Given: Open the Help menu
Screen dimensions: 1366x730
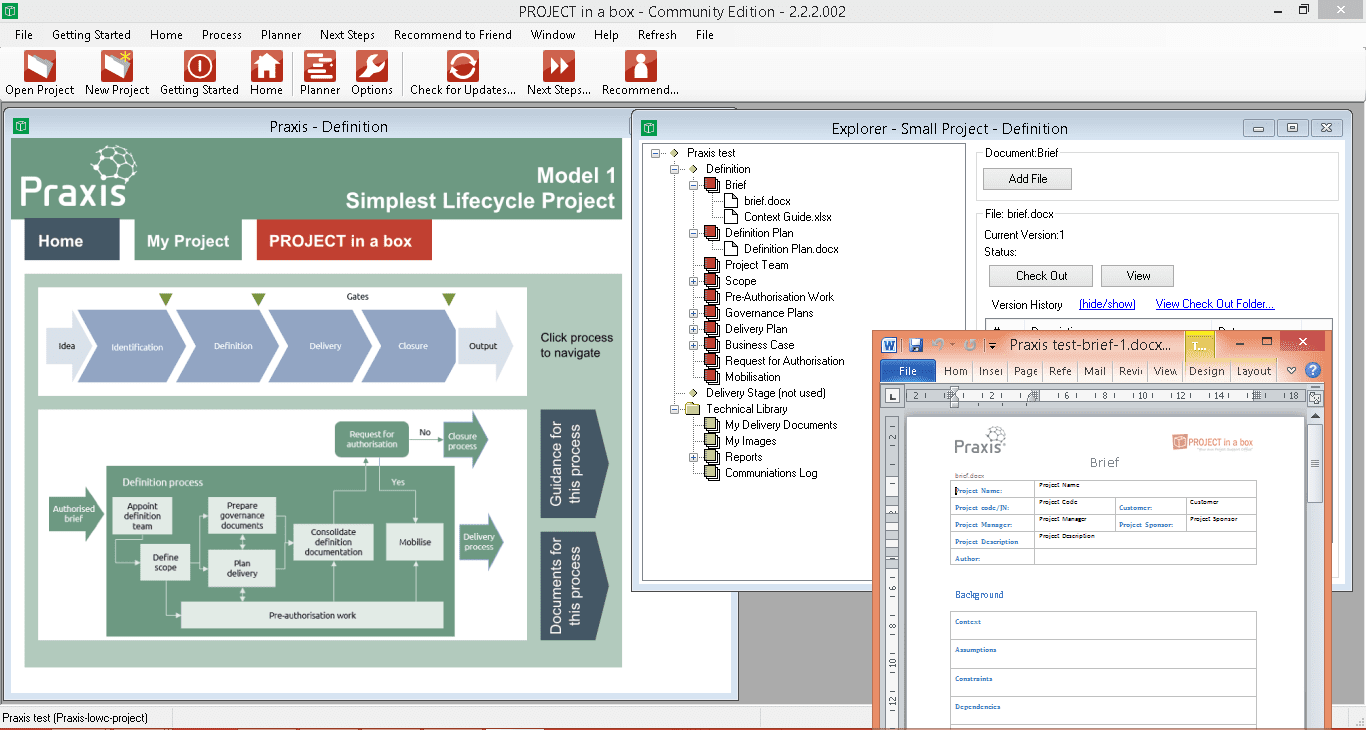Looking at the screenshot, I should tap(606, 34).
